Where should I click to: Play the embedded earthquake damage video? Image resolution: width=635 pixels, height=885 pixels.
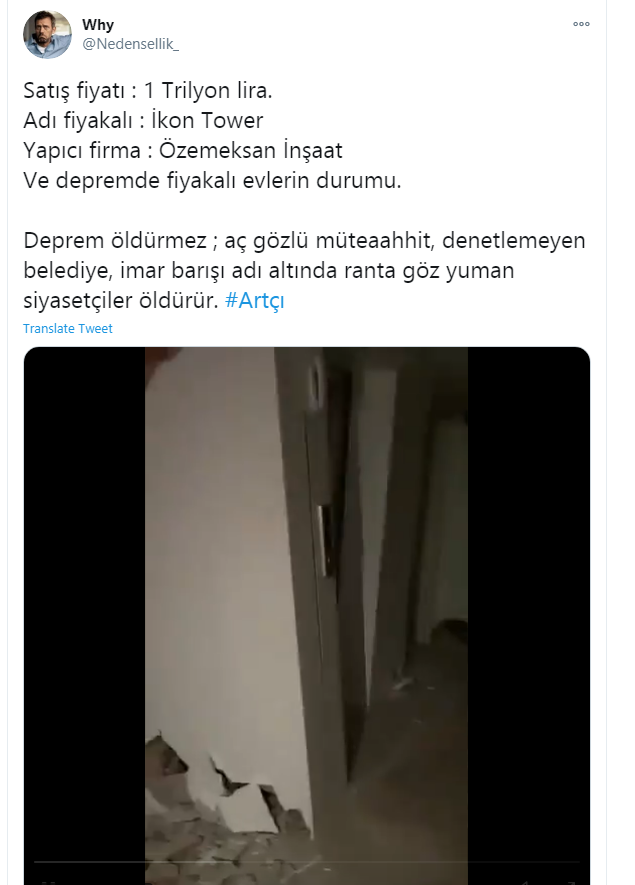tap(306, 615)
